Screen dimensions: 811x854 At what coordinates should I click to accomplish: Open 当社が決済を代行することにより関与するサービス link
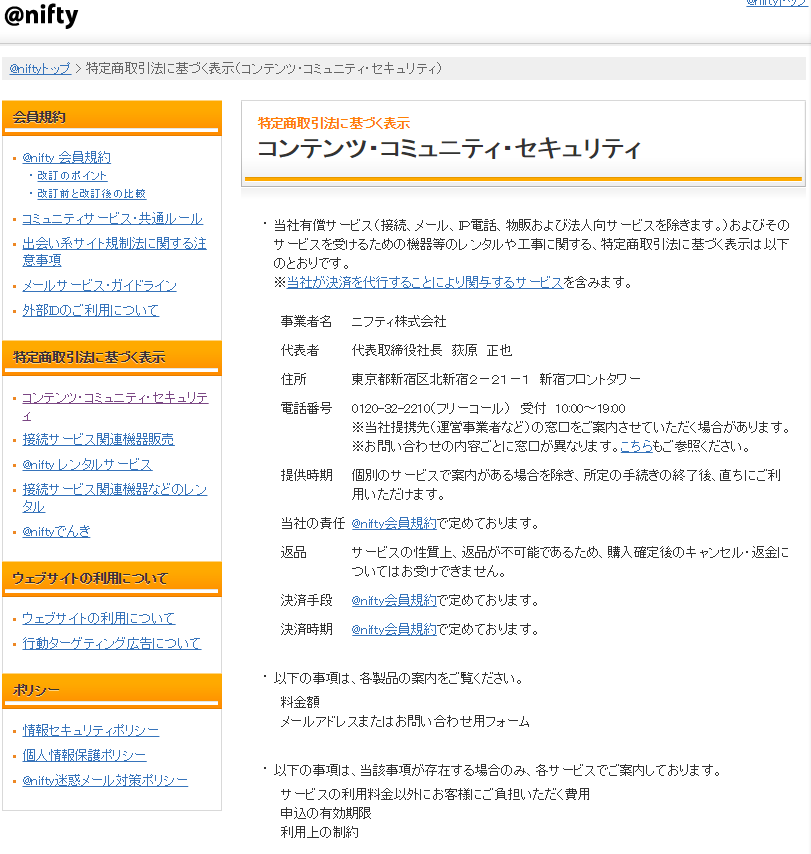tap(425, 283)
